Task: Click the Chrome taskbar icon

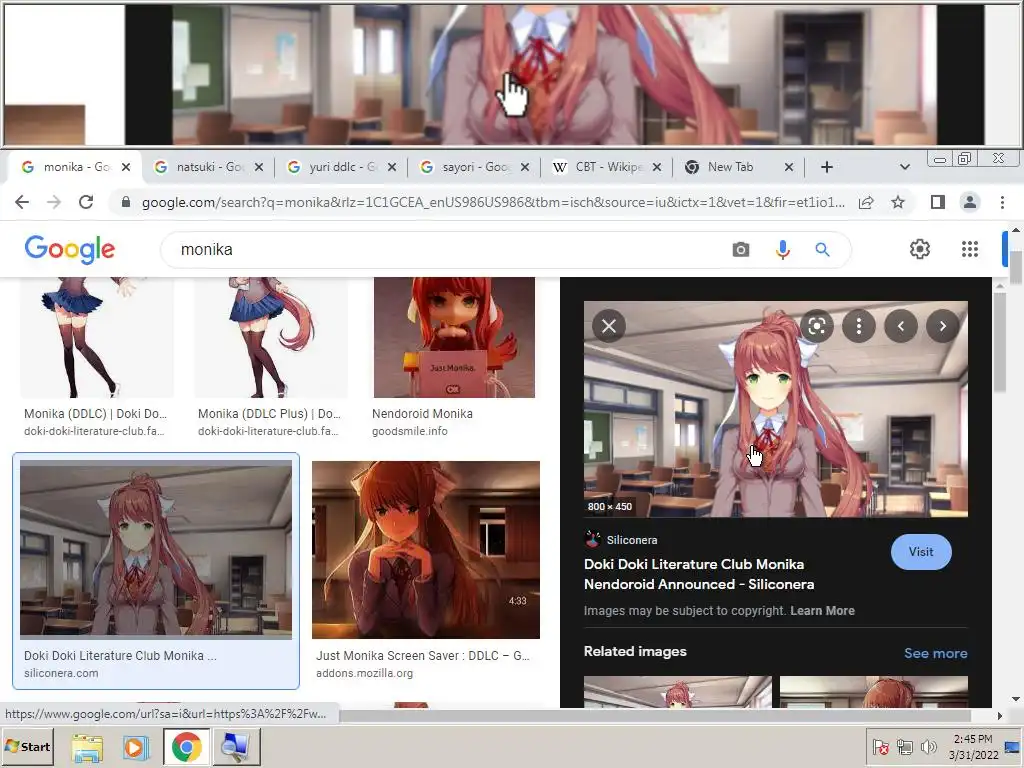Action: 187,747
